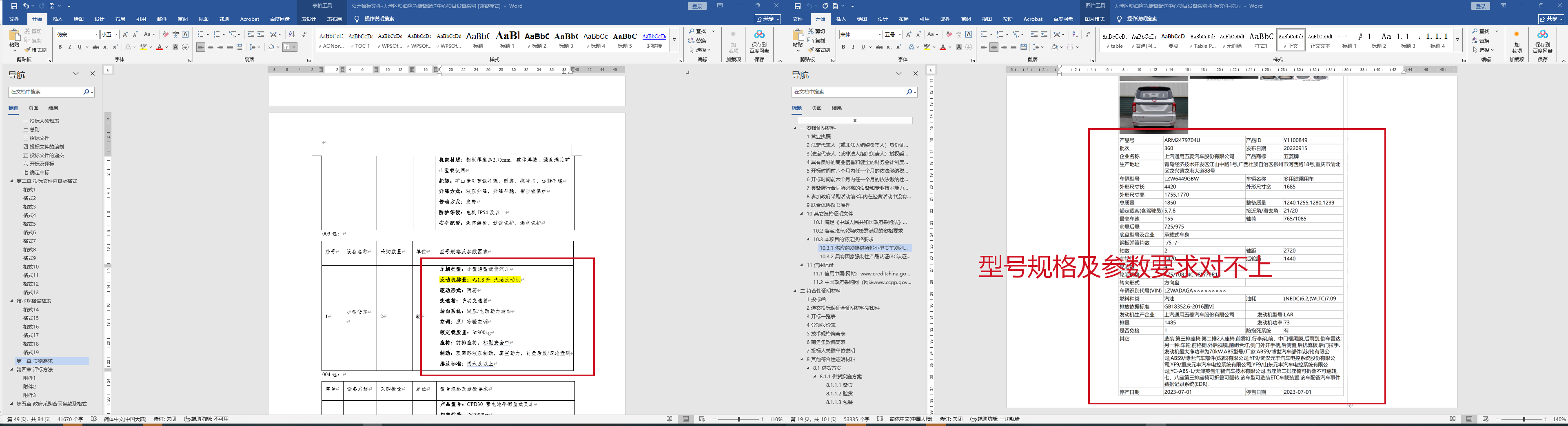Shrink font size with the smaller-A icon, right window
Screen dimensions: 1568x426
coord(918,35)
